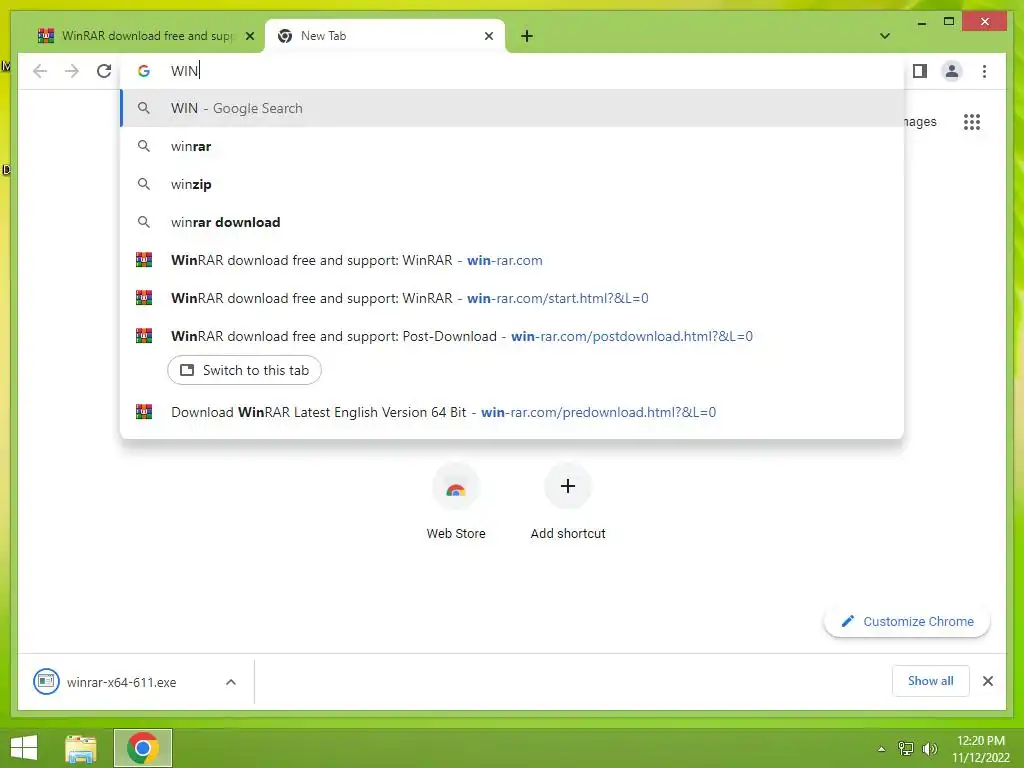Viewport: 1024px width, 768px height.
Task: Open the side panel icon
Action: click(920, 71)
